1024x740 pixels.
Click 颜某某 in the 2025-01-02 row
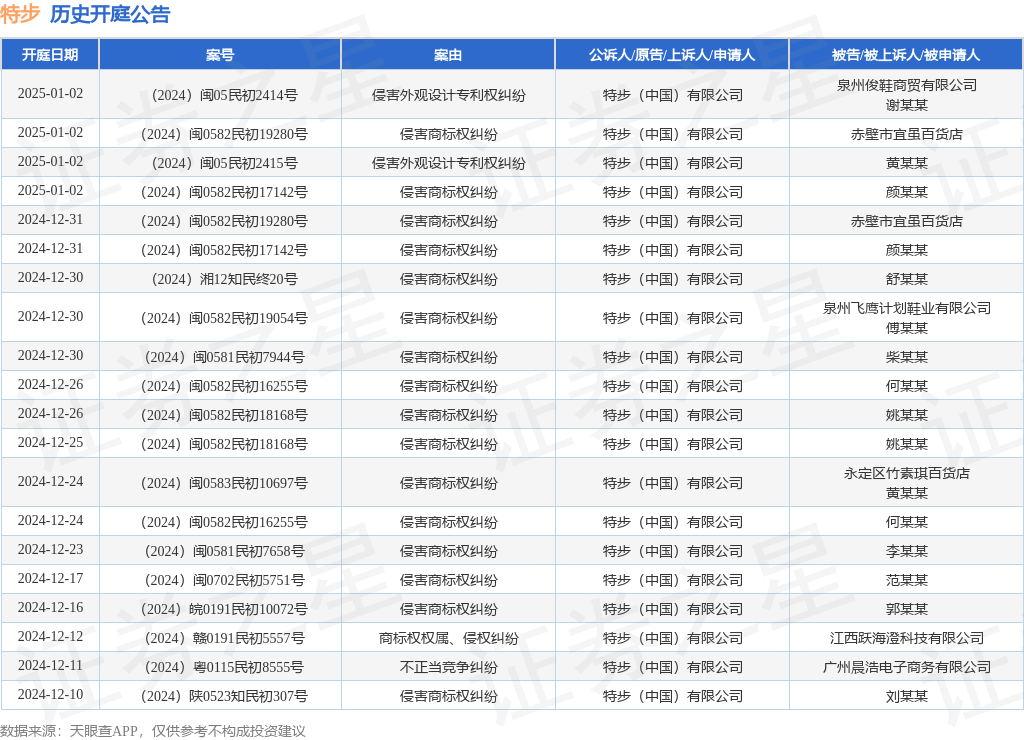coord(906,193)
